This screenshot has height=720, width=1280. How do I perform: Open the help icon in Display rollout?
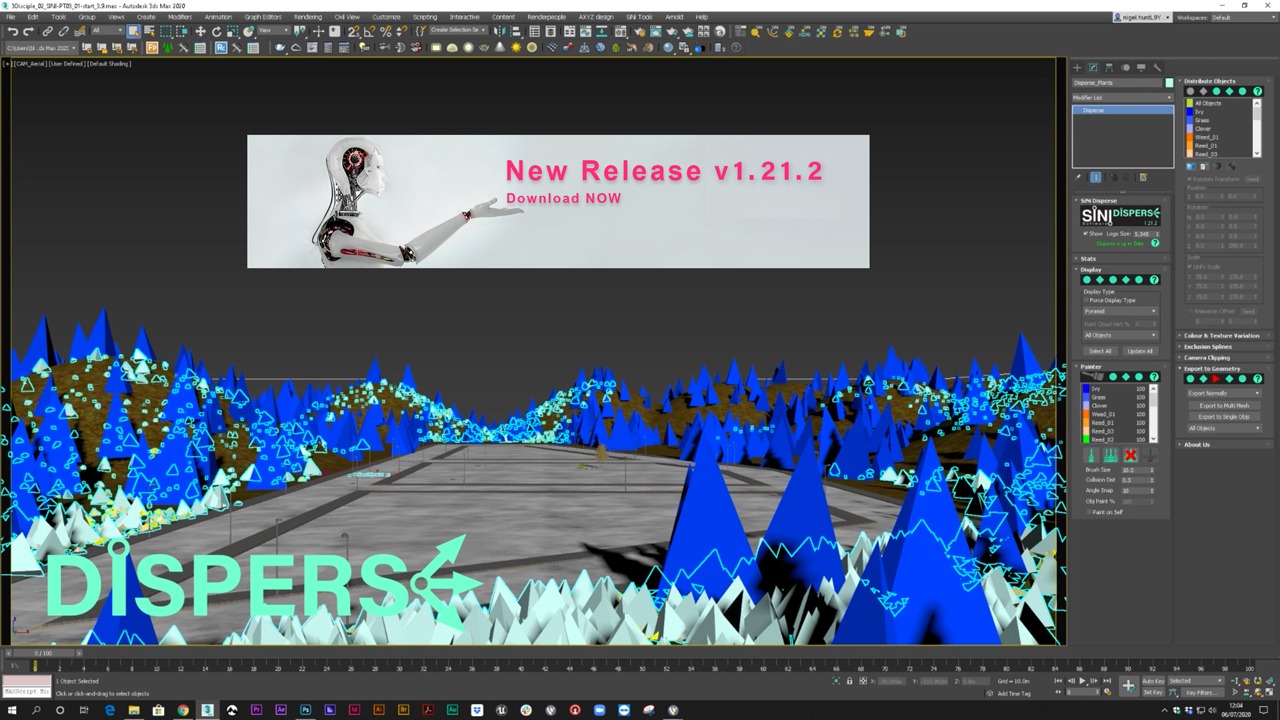pyautogui.click(x=1154, y=280)
